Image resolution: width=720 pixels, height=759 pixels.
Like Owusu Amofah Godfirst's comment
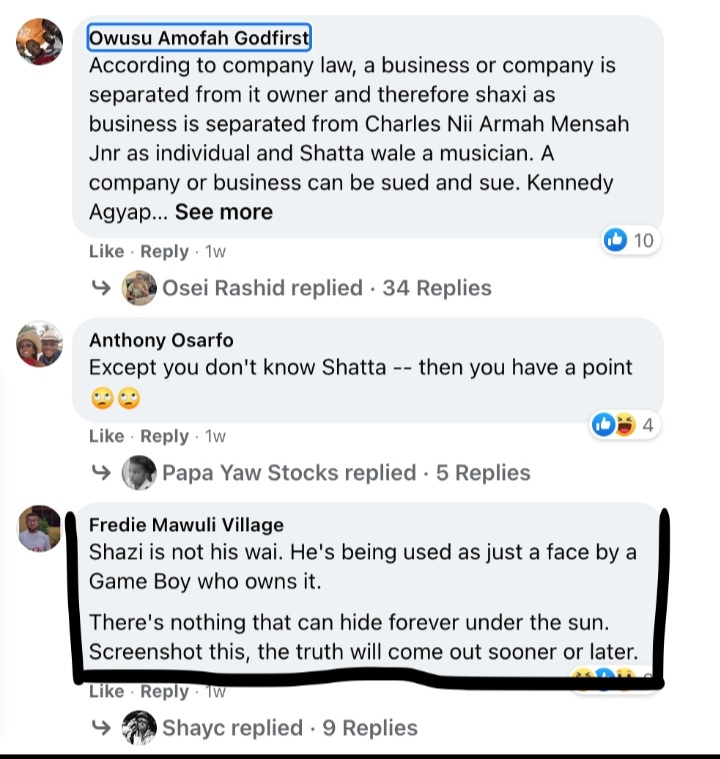tap(106, 251)
